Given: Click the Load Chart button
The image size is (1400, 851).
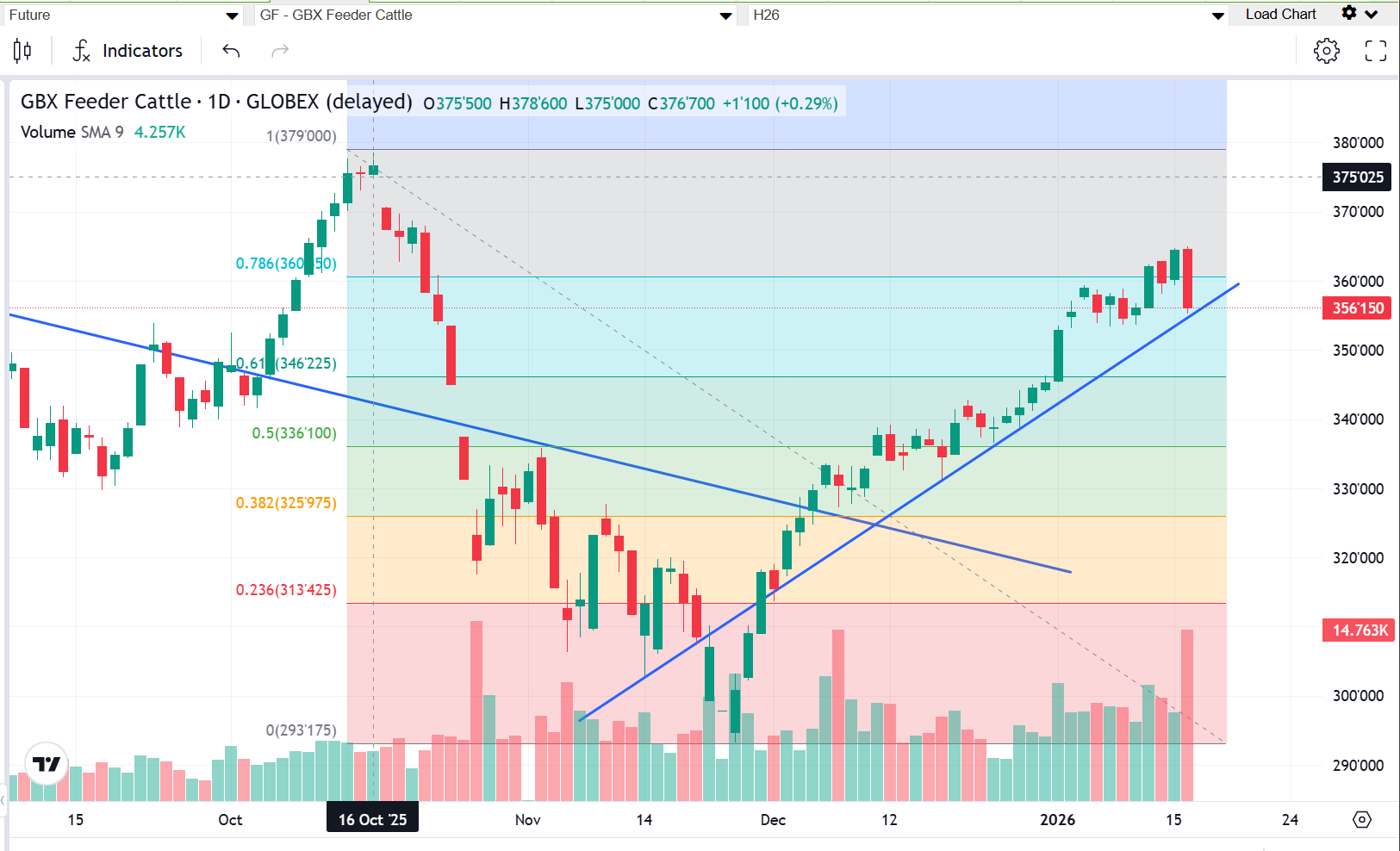Looking at the screenshot, I should tap(1280, 15).
